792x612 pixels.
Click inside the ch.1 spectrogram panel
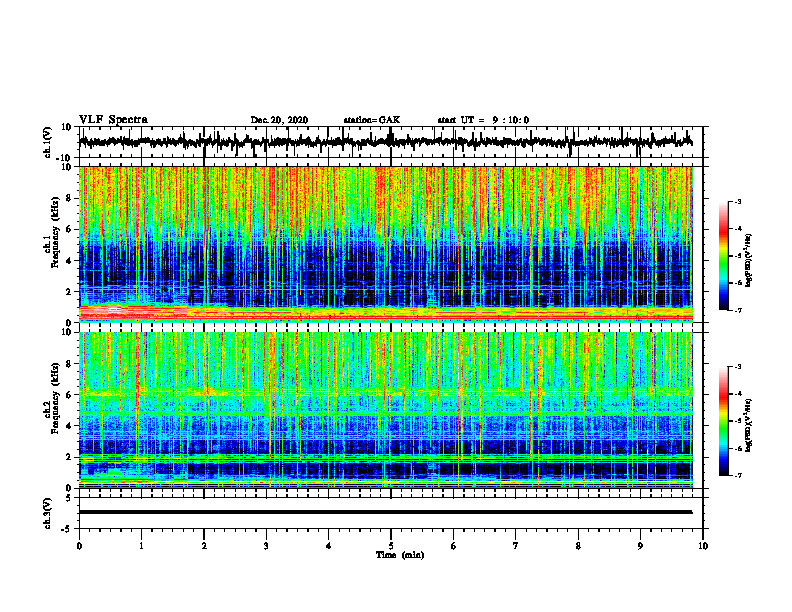click(x=386, y=244)
